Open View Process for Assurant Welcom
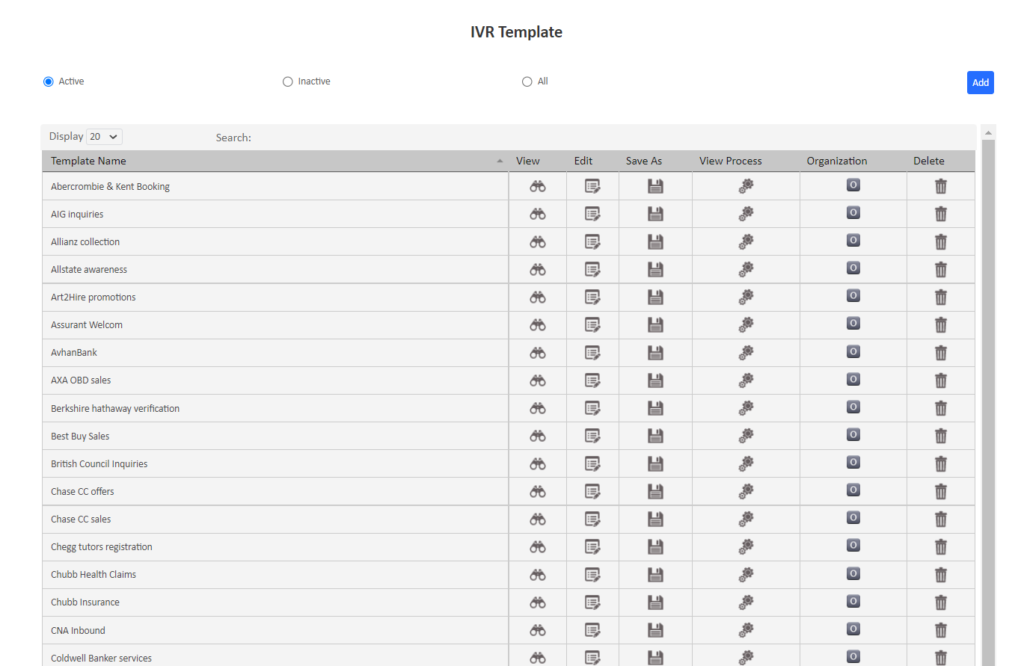 point(745,324)
